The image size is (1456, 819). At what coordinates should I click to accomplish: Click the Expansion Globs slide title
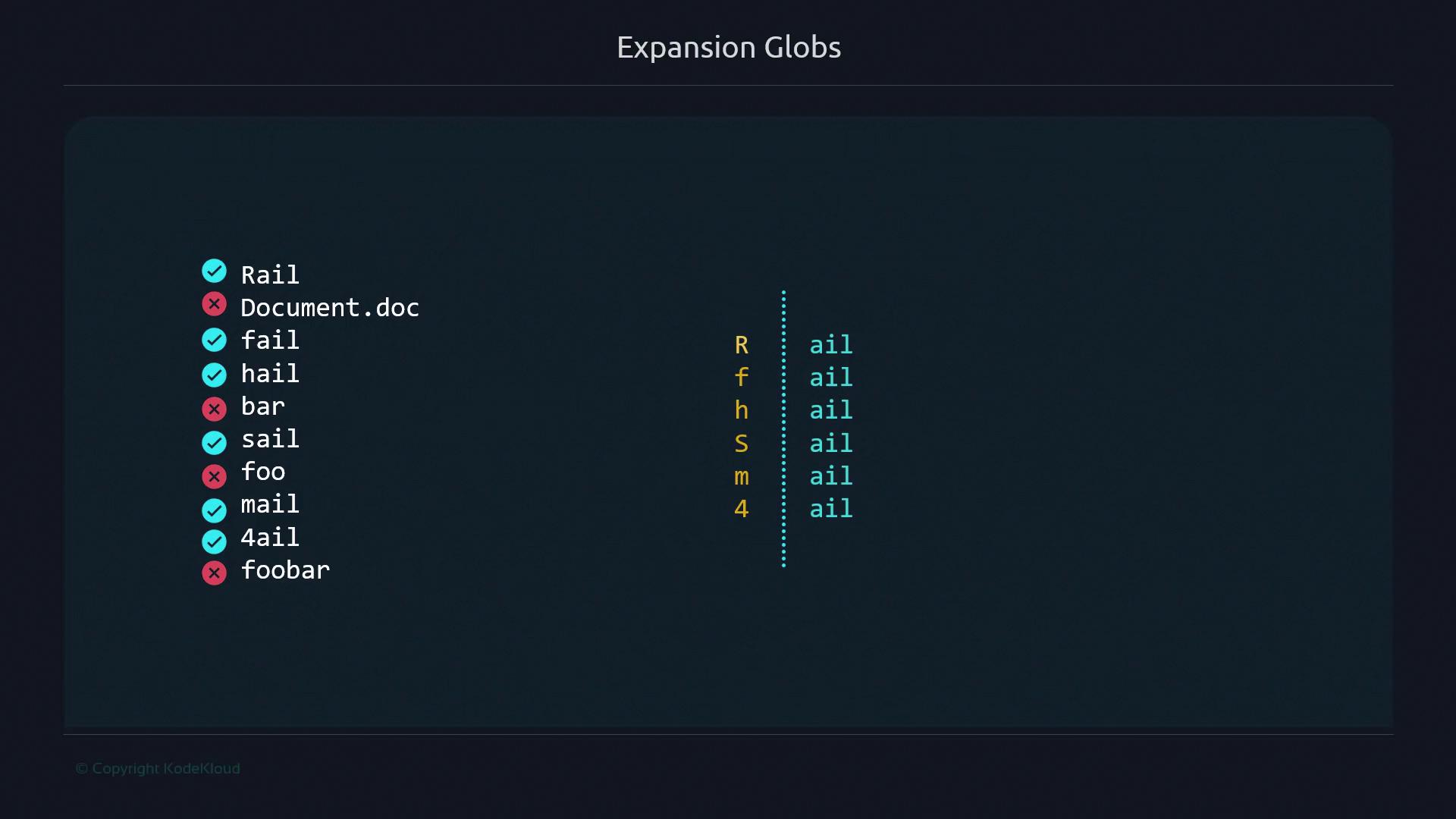pyautogui.click(x=728, y=48)
